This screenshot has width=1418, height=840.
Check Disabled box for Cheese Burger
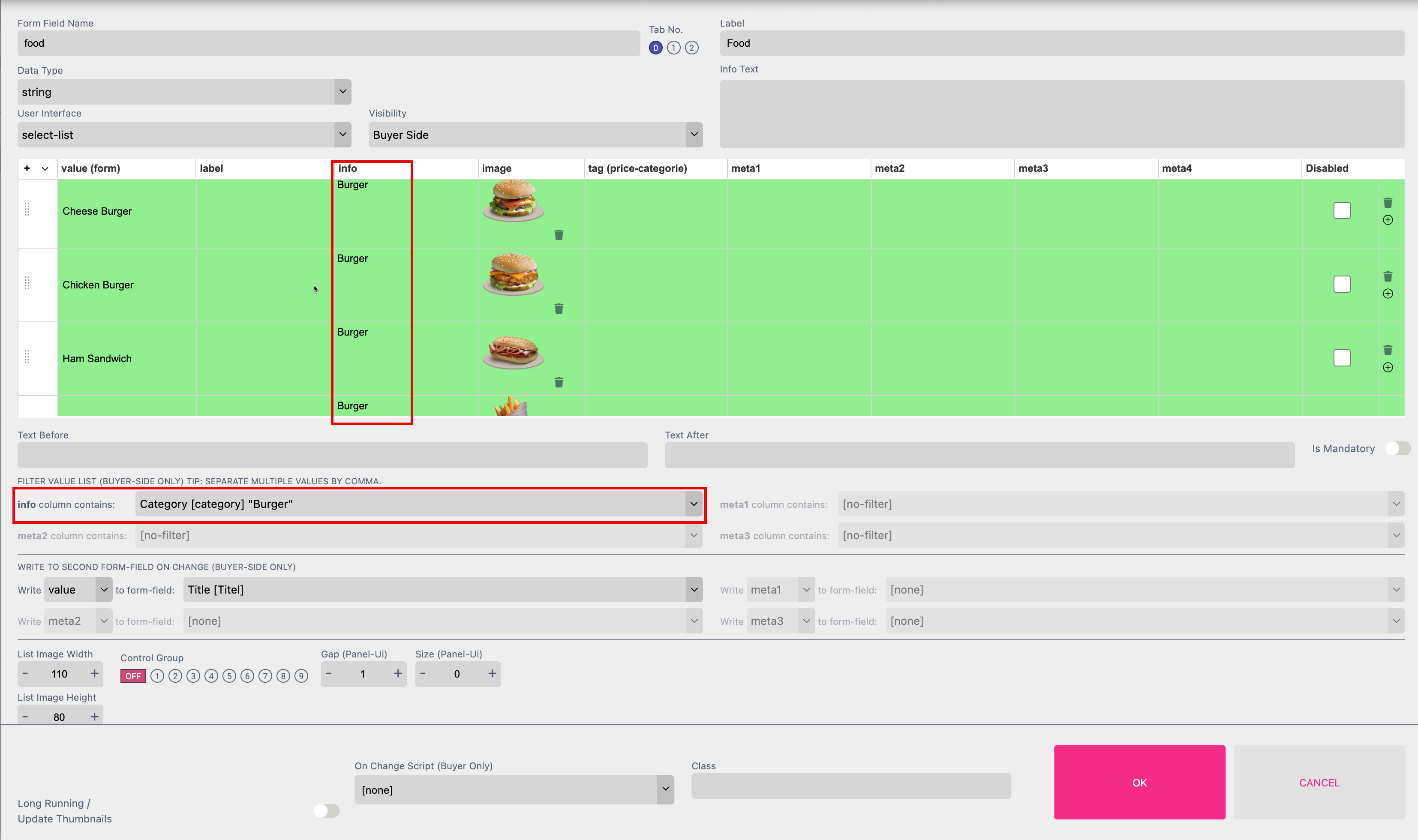click(1342, 210)
